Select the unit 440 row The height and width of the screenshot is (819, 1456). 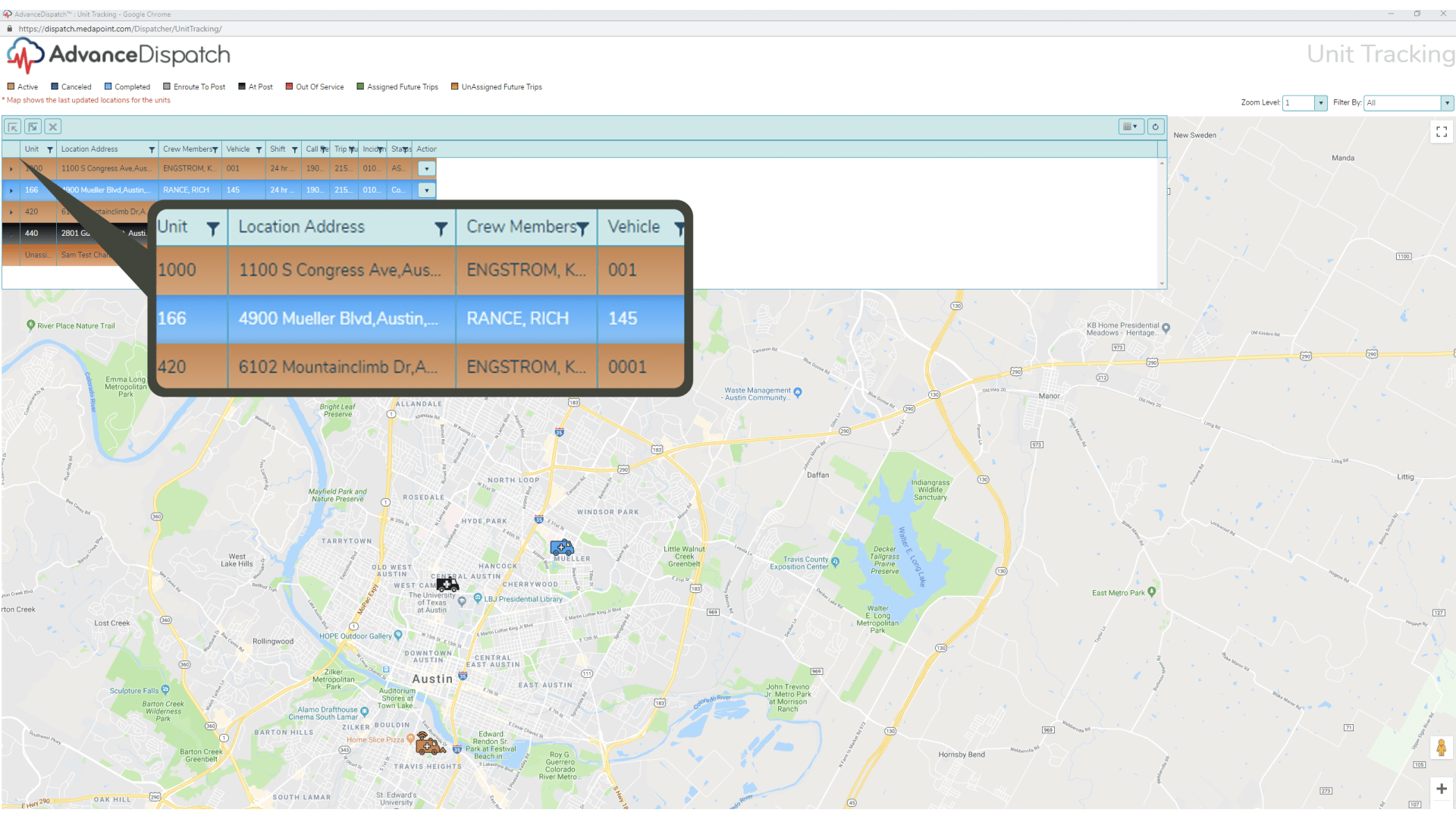pos(31,234)
